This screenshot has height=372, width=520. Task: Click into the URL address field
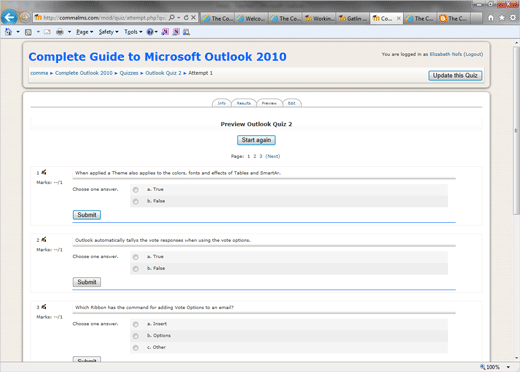(x=105, y=18)
